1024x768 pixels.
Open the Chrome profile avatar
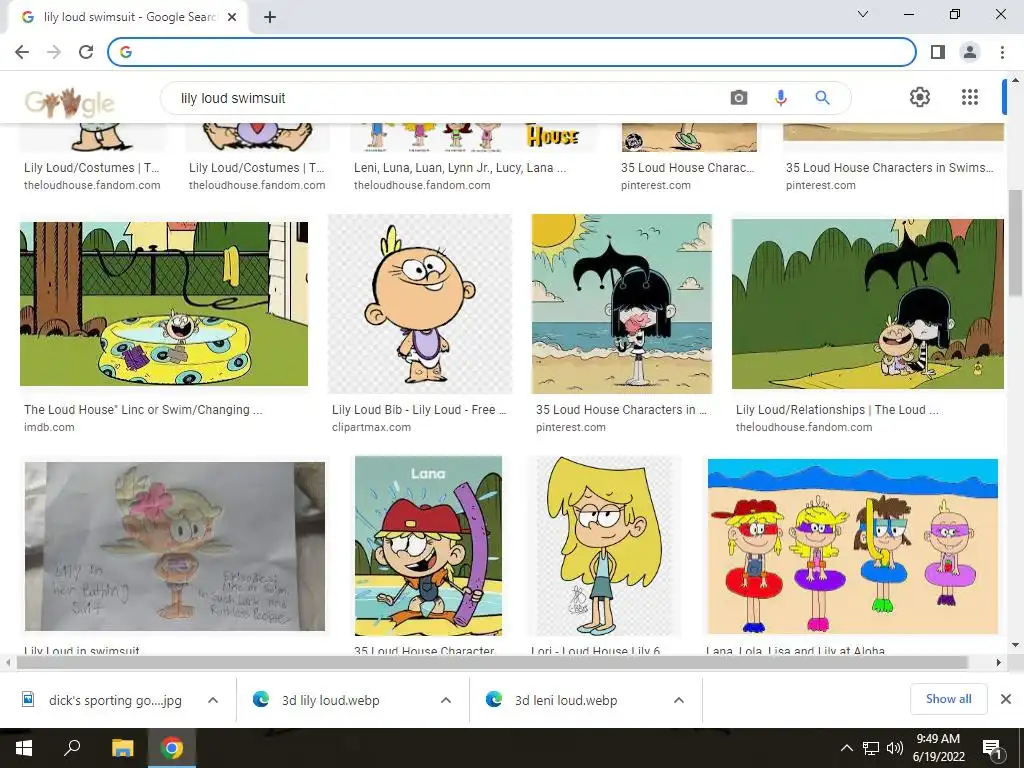point(970,52)
